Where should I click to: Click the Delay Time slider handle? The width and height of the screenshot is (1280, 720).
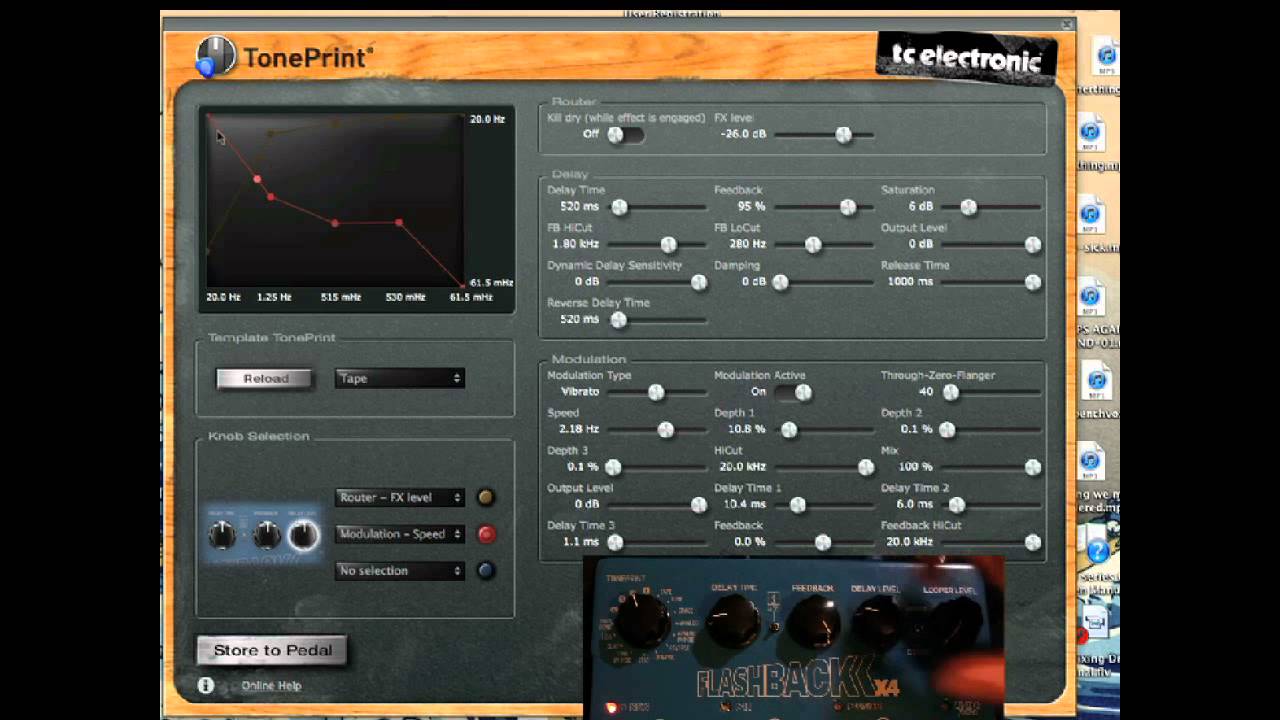pyautogui.click(x=620, y=207)
